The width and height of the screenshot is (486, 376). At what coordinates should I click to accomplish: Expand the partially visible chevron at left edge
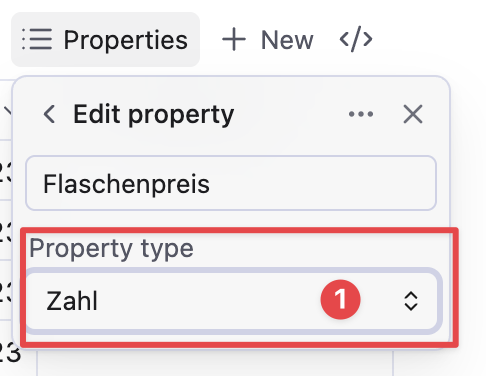point(7,110)
